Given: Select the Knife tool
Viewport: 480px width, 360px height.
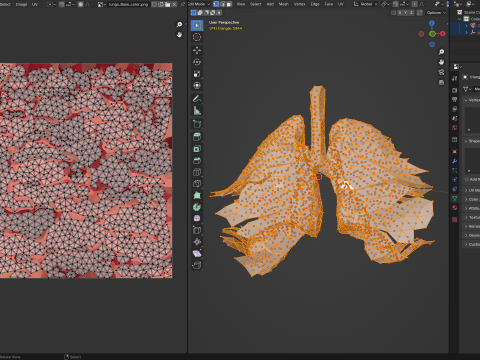Looking at the screenshot, I should [197, 184].
